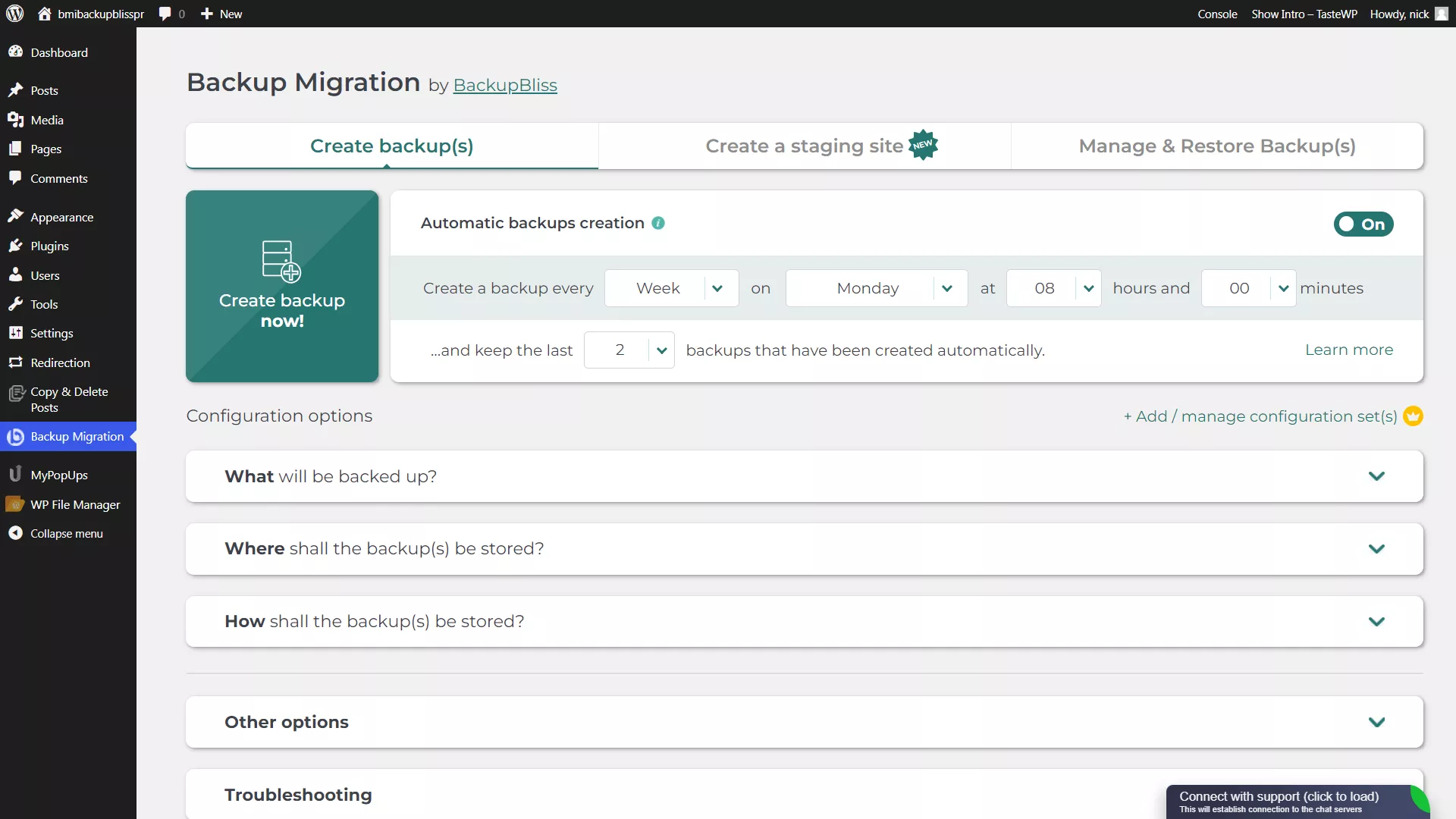Open the Monday day dropdown
The width and height of the screenshot is (1456, 819).
(x=876, y=288)
